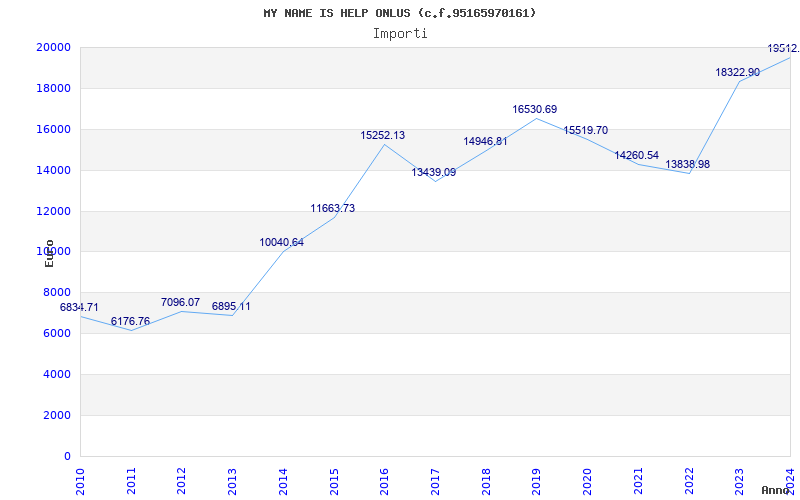This screenshot has height=500, width=800.
Task: Click x-axis year label 2019
Action: [x=536, y=482]
